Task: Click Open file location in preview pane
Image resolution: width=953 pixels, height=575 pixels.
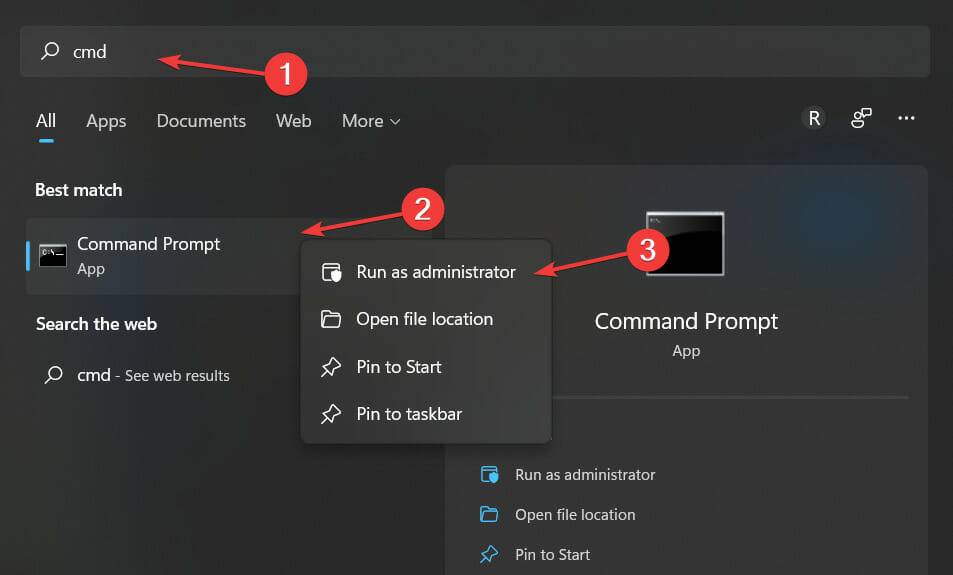Action: click(575, 515)
